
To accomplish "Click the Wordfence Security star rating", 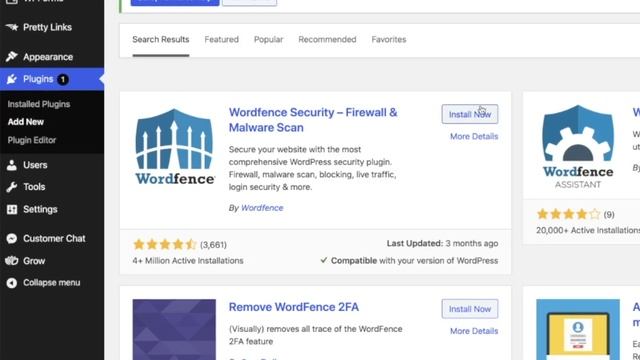I will (x=165, y=244).
